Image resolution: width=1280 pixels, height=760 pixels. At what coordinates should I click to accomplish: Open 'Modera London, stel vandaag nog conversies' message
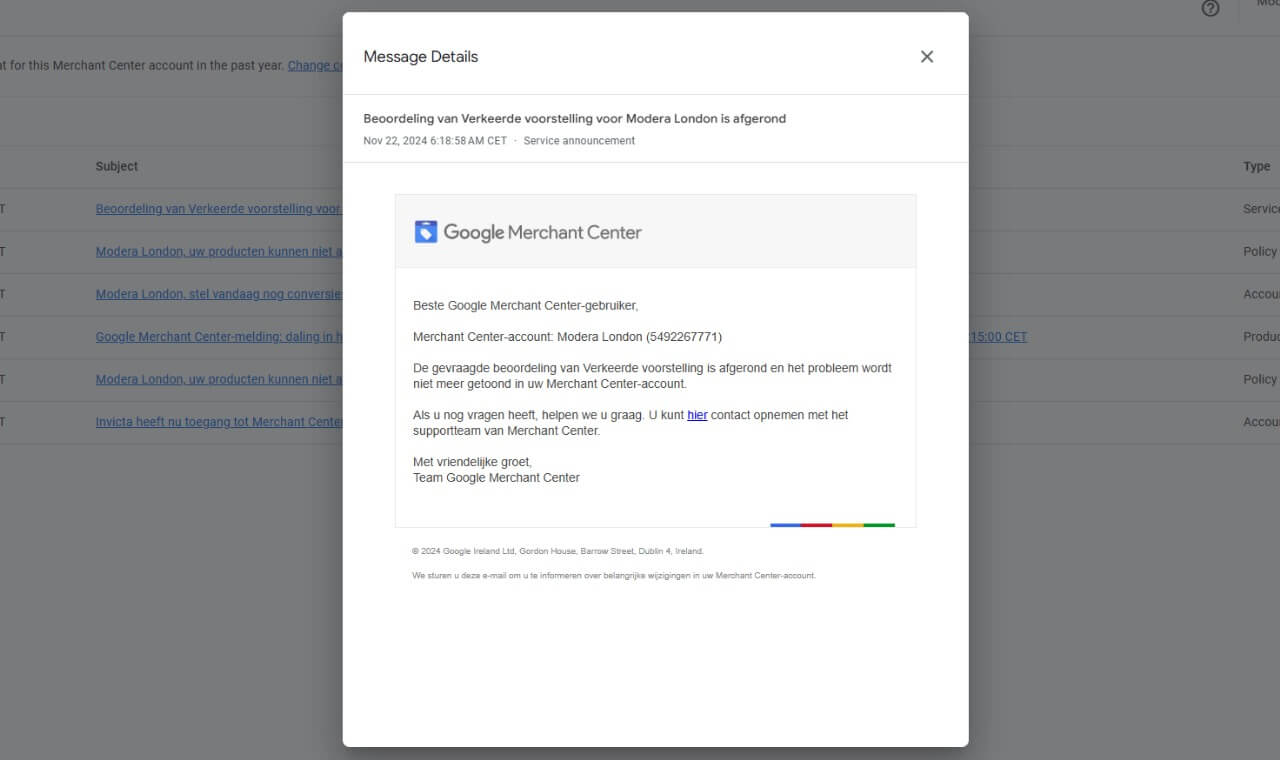[x=219, y=294]
